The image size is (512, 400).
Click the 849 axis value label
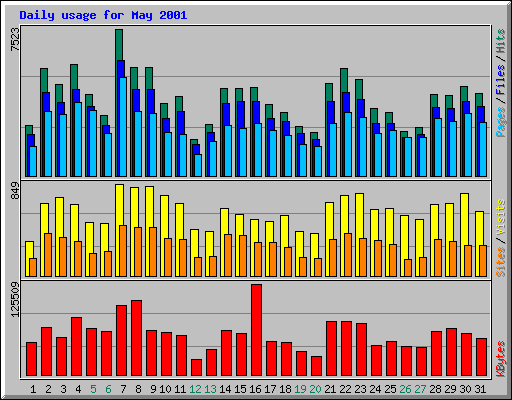click(x=15, y=191)
